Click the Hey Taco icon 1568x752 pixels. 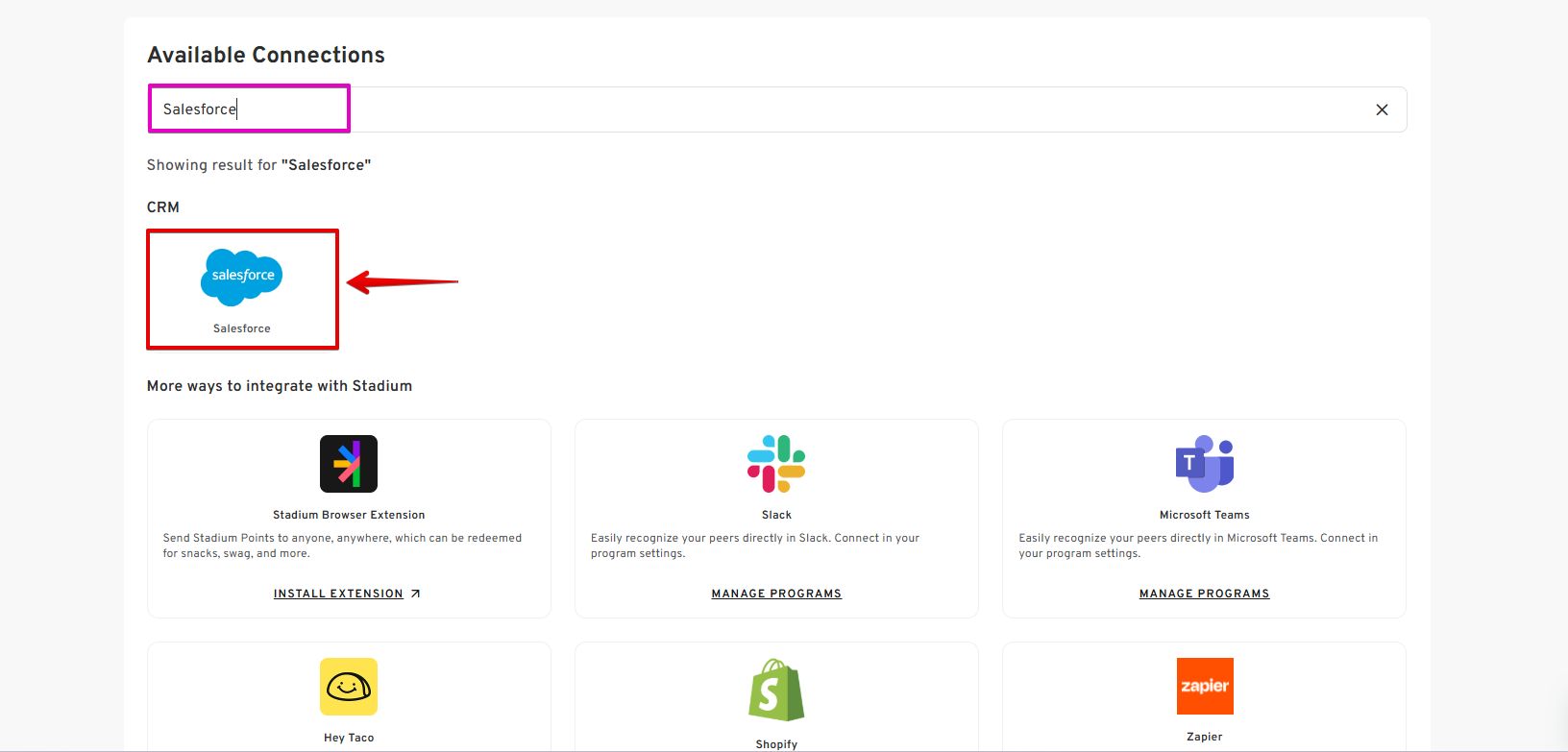[349, 687]
